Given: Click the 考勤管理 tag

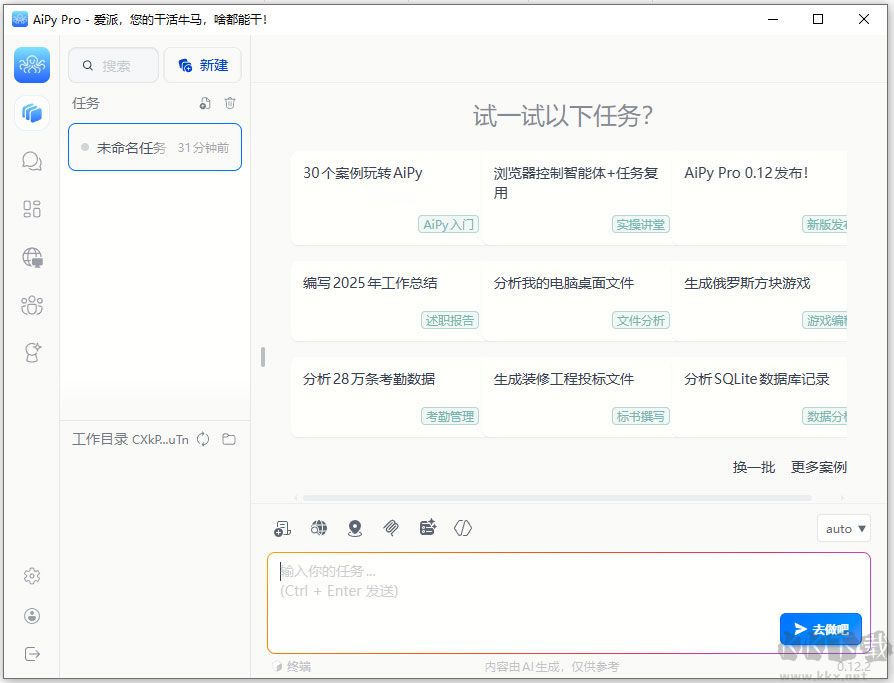Looking at the screenshot, I should [450, 416].
